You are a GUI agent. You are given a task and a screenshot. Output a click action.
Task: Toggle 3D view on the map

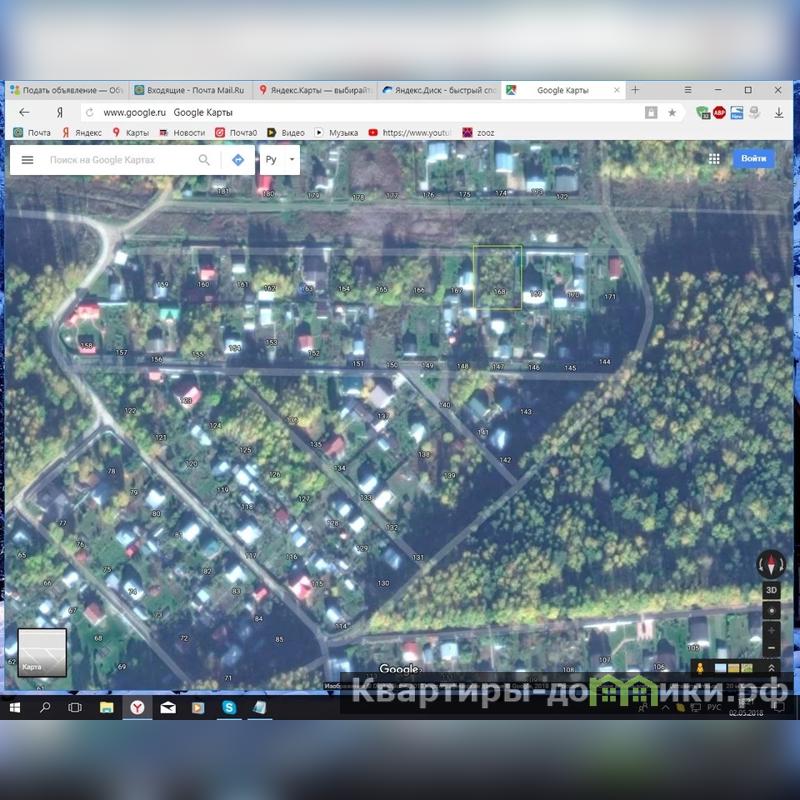point(770,590)
